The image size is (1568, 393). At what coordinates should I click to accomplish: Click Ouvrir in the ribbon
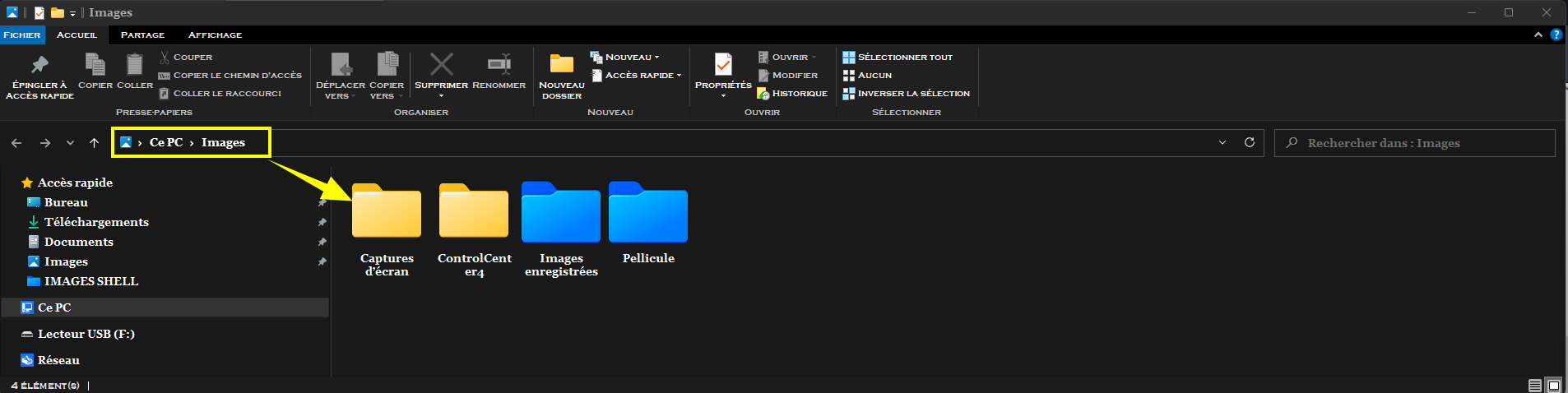point(787,57)
